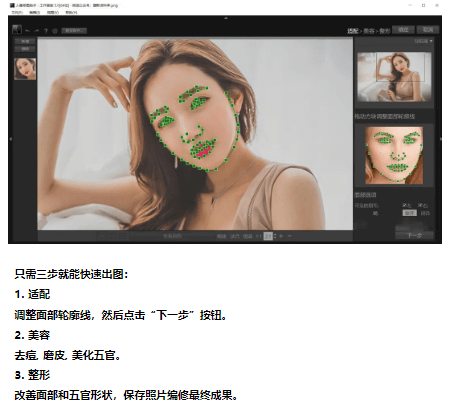The width and height of the screenshot is (449, 407).
Task: Click the 确定 (OK) button
Action: click(x=403, y=30)
